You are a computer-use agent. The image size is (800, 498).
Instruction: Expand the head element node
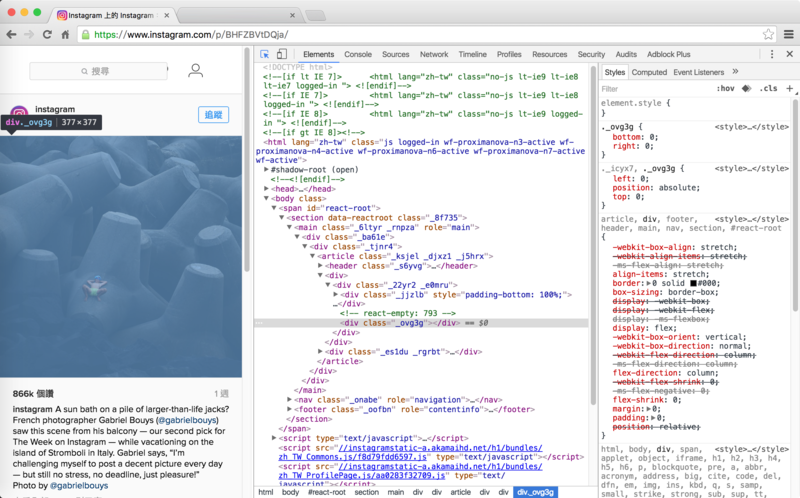coord(266,189)
